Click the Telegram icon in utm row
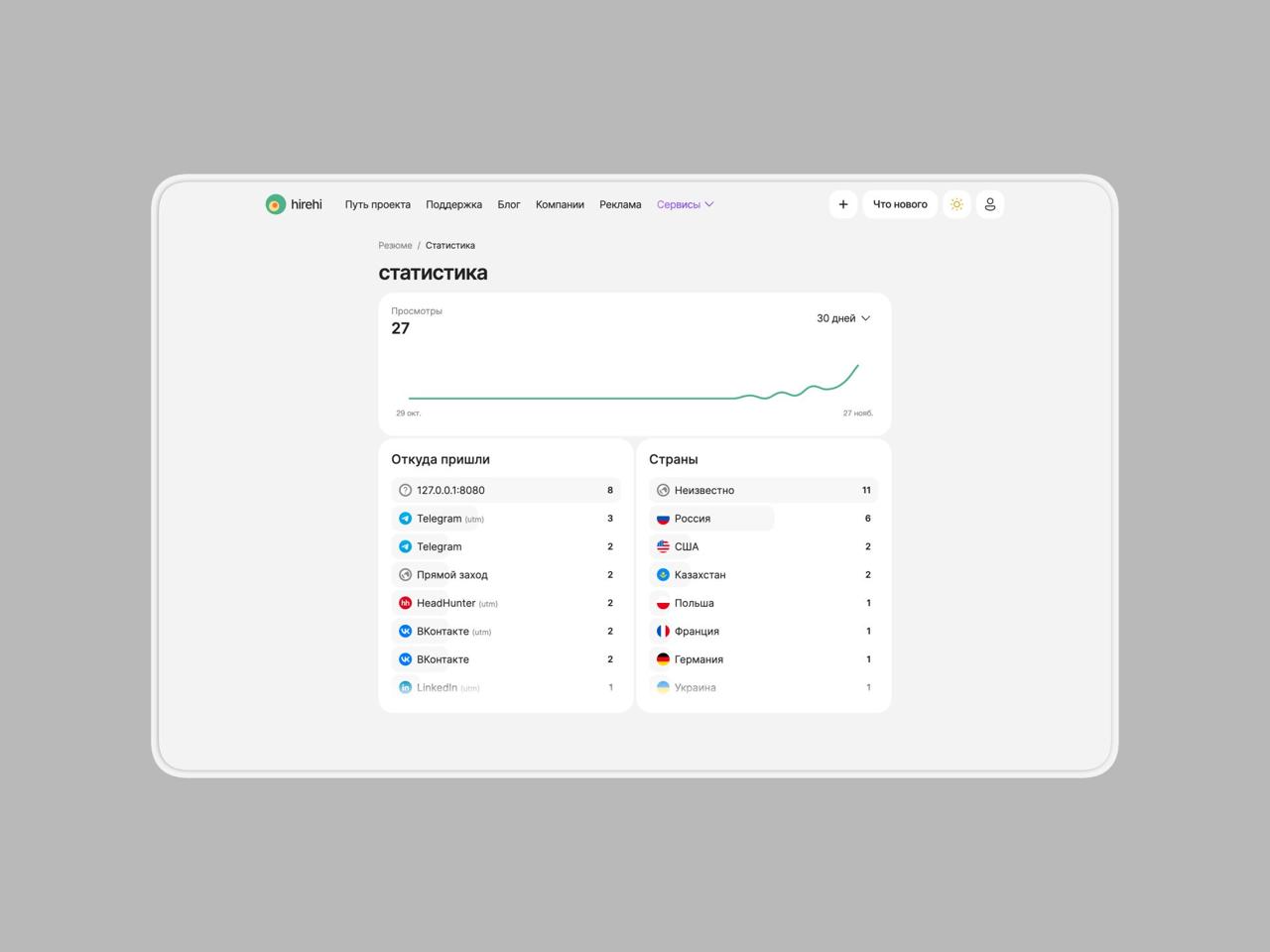Image resolution: width=1270 pixels, height=952 pixels. (405, 519)
